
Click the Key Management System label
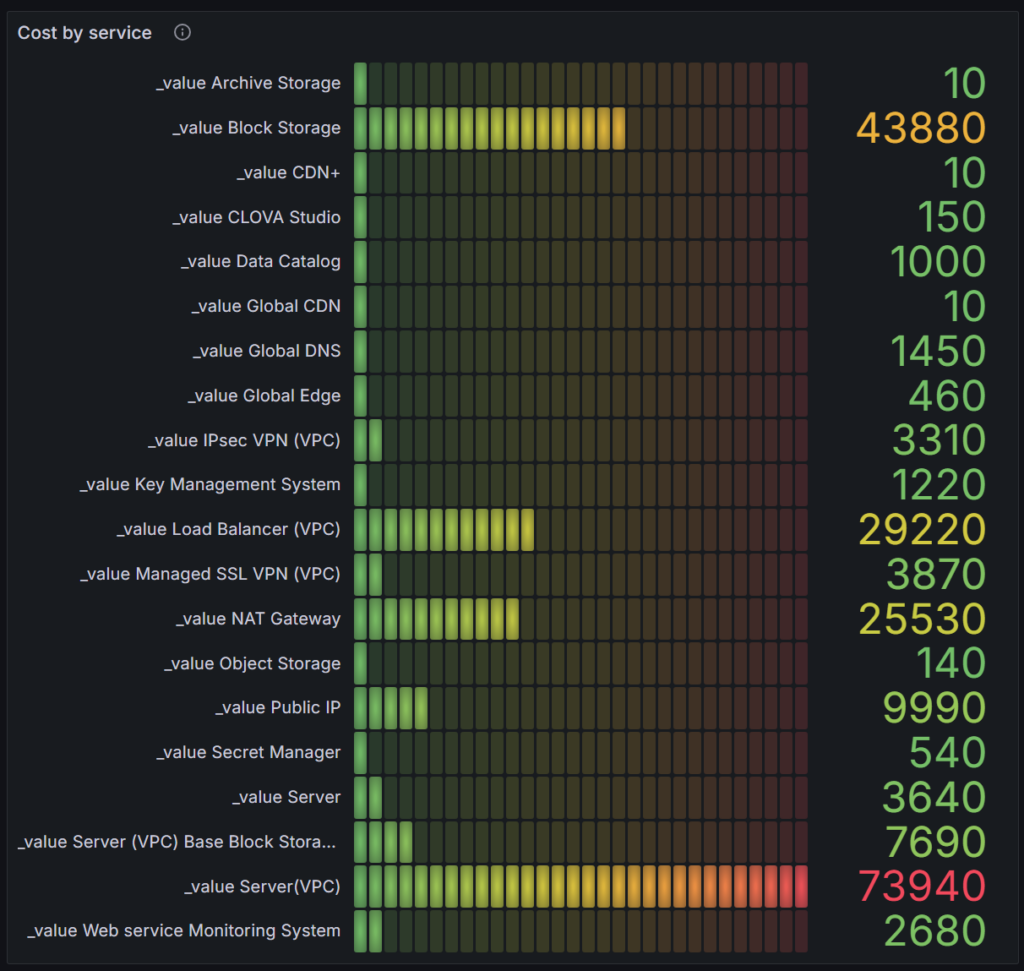point(210,484)
